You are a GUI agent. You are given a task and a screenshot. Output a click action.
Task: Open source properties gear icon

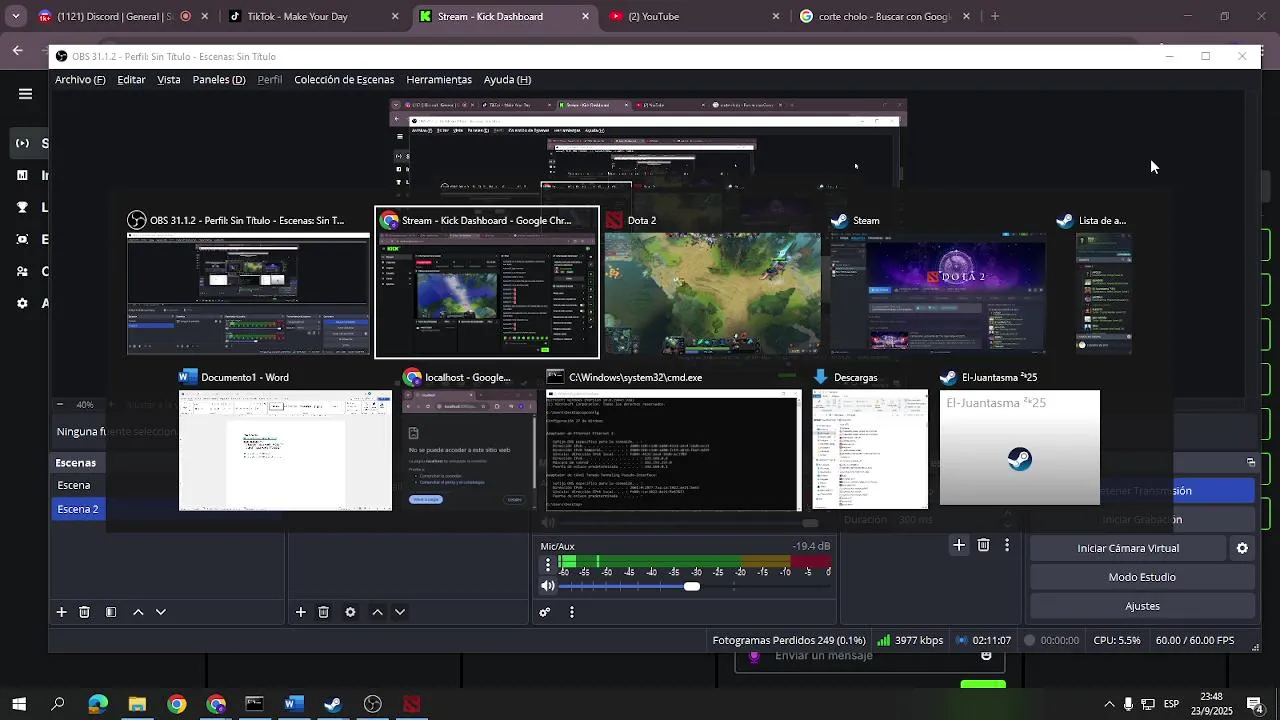(x=350, y=612)
